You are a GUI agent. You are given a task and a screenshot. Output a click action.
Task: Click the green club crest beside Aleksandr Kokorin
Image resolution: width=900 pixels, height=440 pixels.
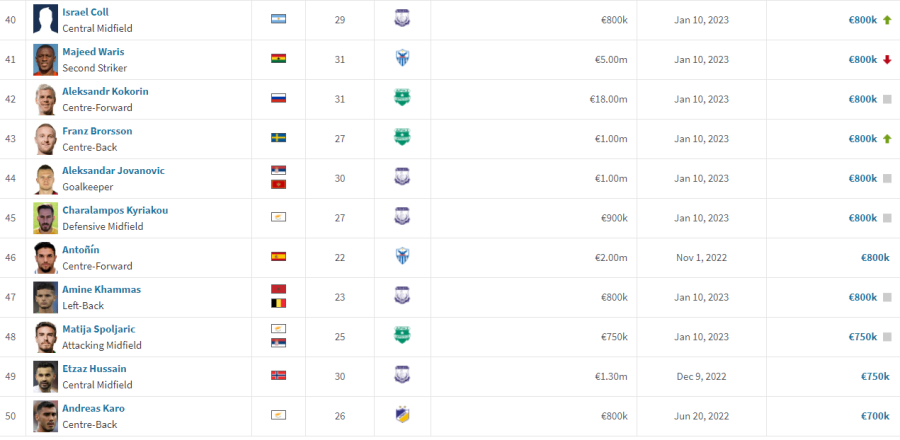tap(402, 98)
